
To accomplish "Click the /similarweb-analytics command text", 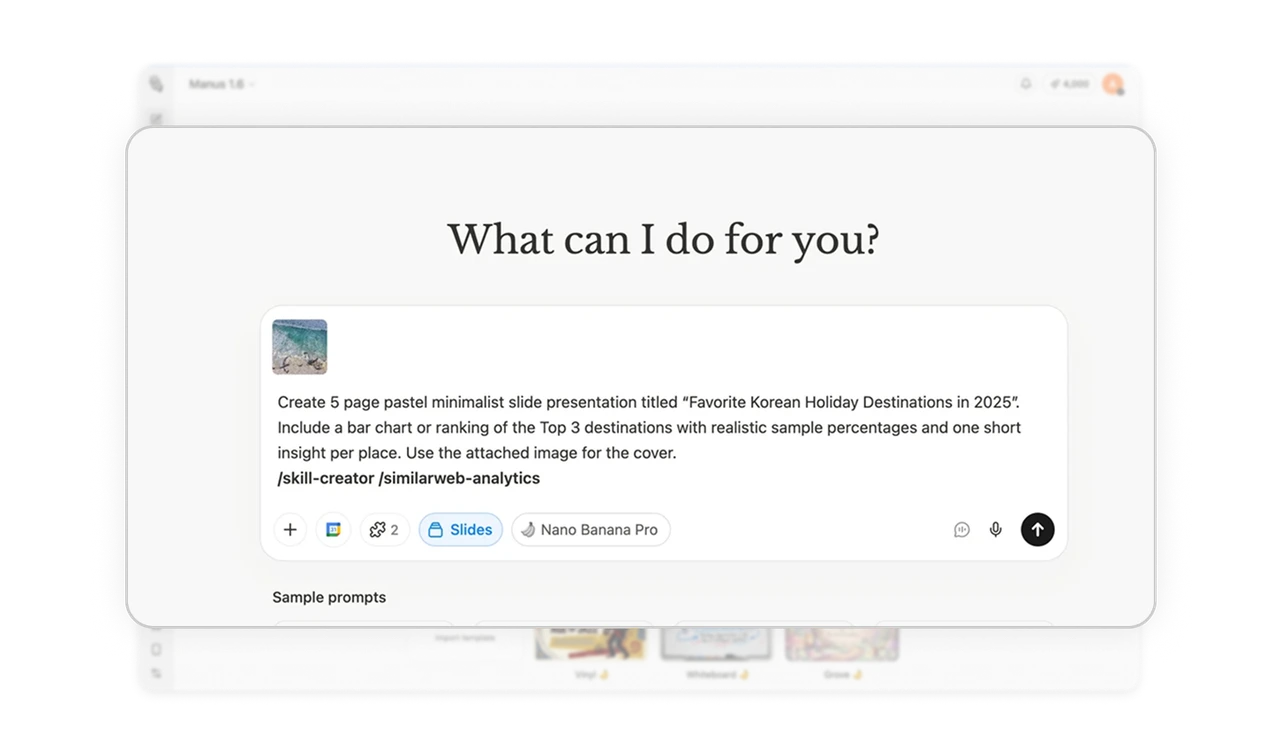I will 459,478.
